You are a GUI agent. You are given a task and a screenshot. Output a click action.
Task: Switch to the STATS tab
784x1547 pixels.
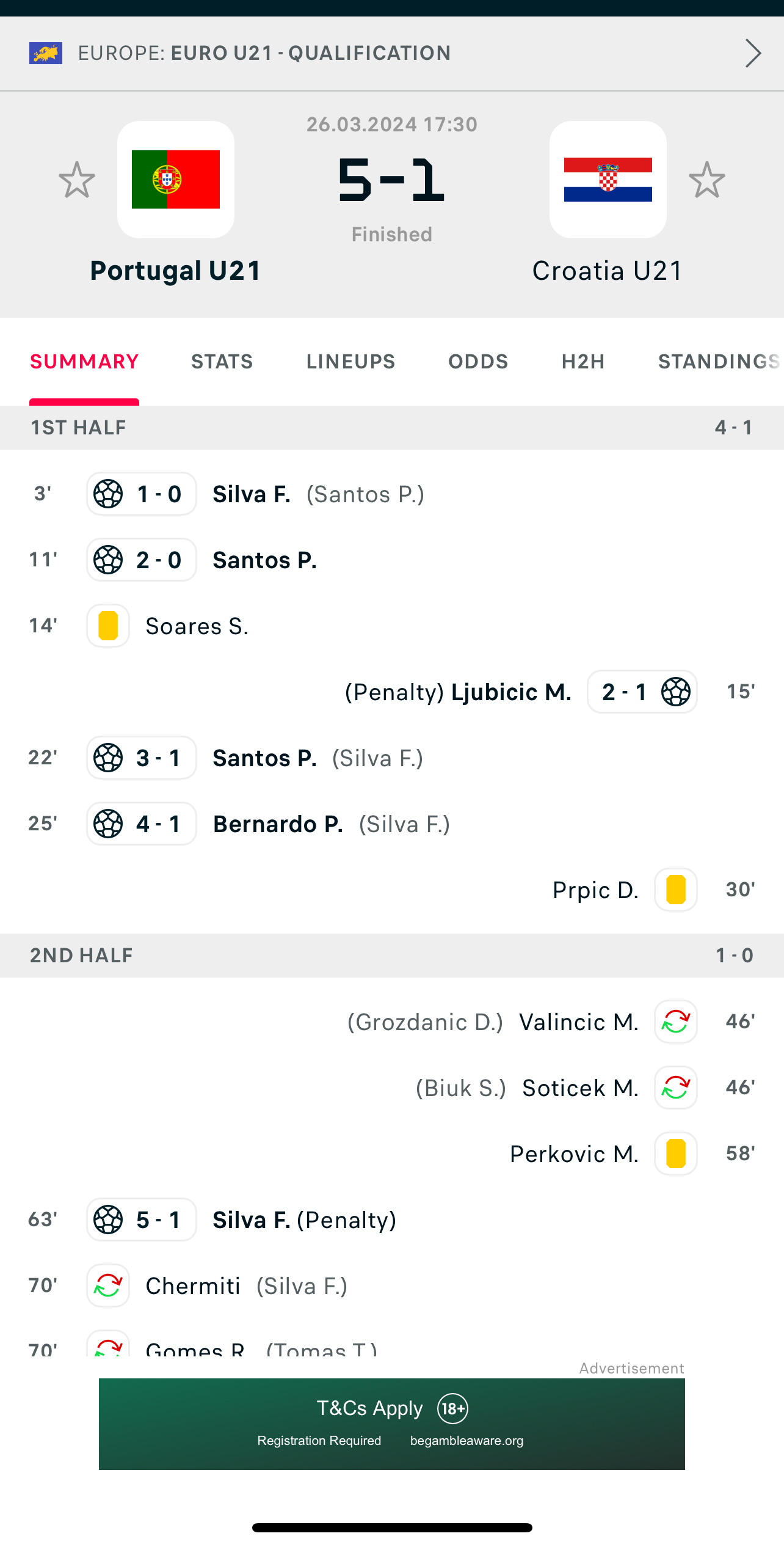(x=222, y=362)
